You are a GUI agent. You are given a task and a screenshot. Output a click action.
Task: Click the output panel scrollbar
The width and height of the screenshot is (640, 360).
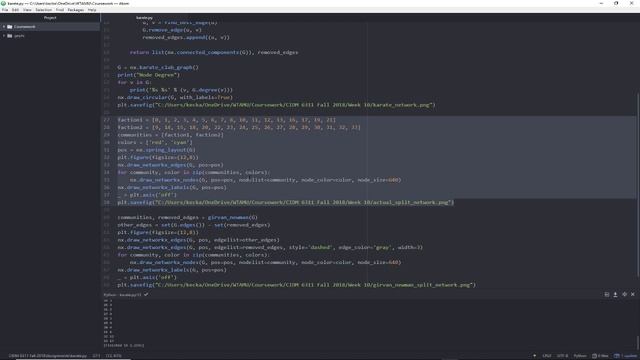pyautogui.click(x=638, y=341)
